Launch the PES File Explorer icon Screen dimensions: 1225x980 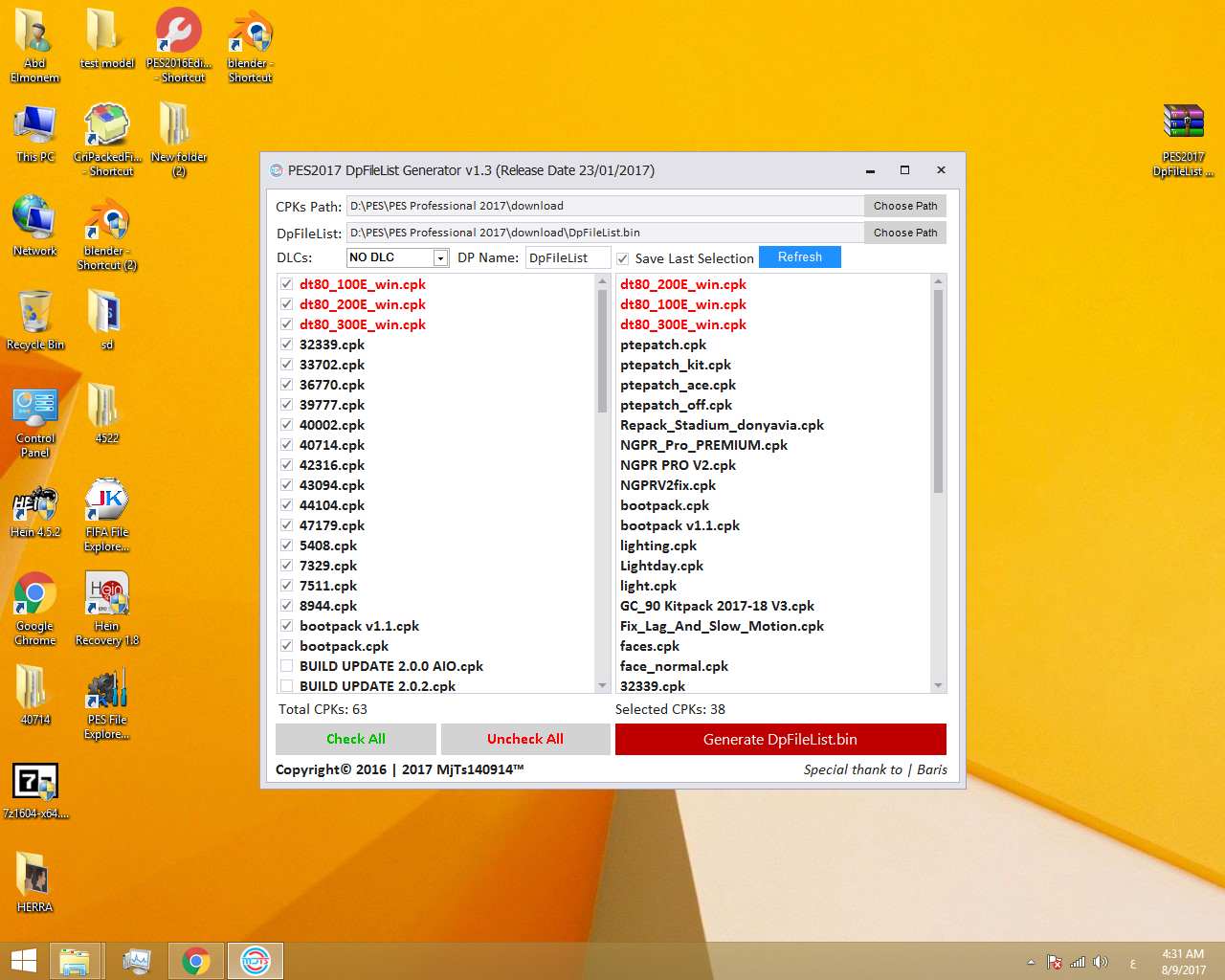[106, 702]
